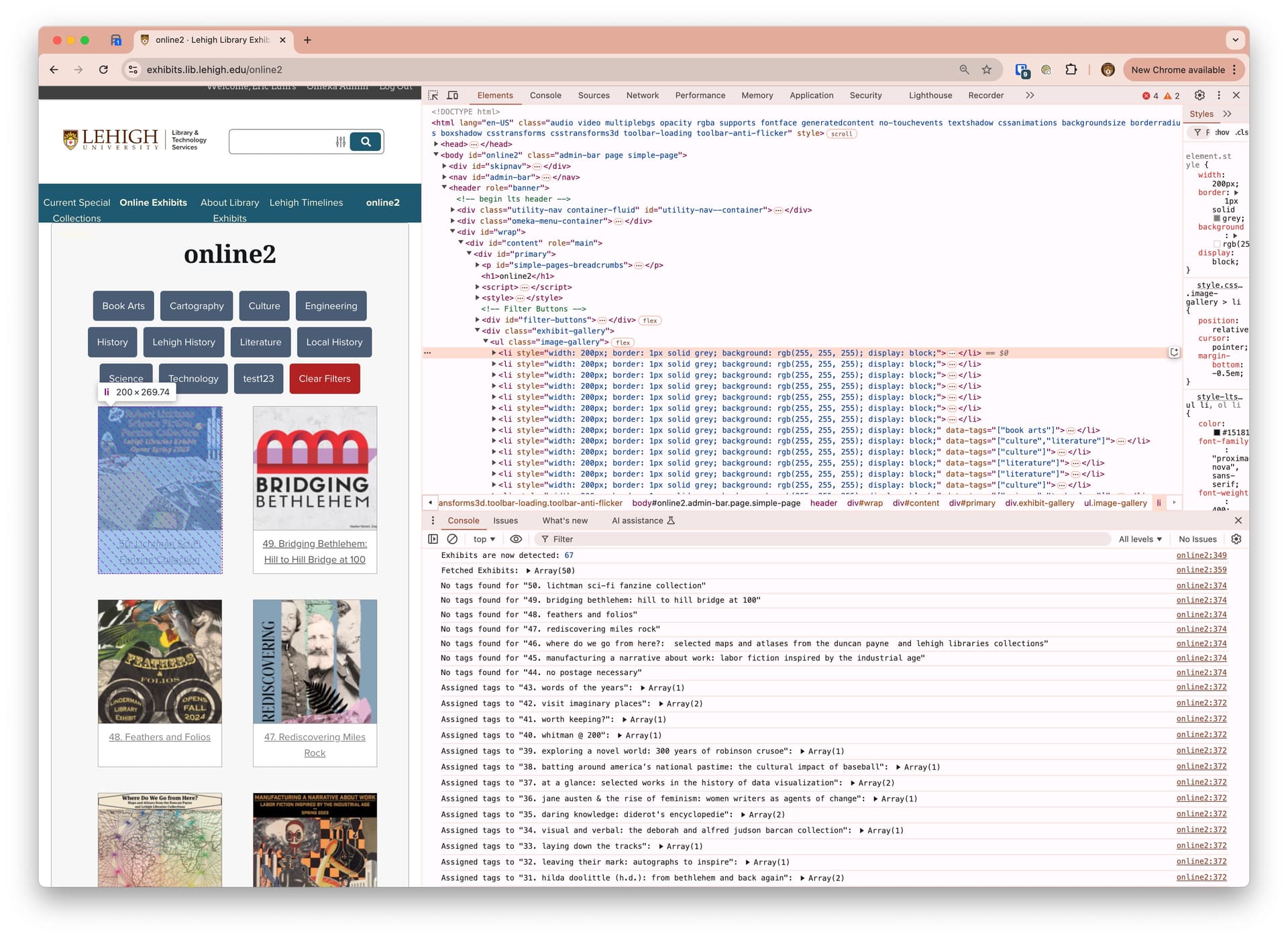
Task: Click the scroll badge on html element
Action: point(841,134)
